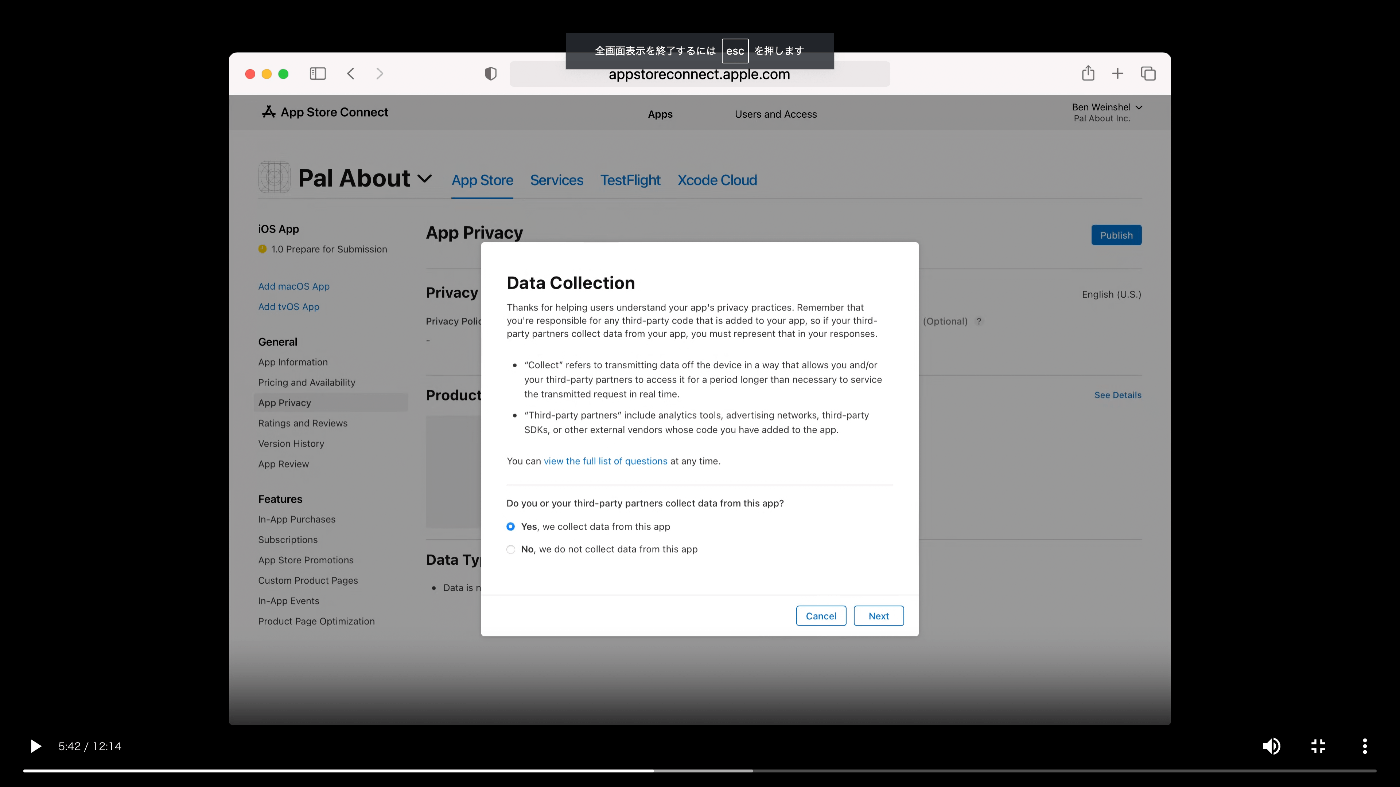
Task: Click the Data Collection heading text
Action: click(571, 283)
